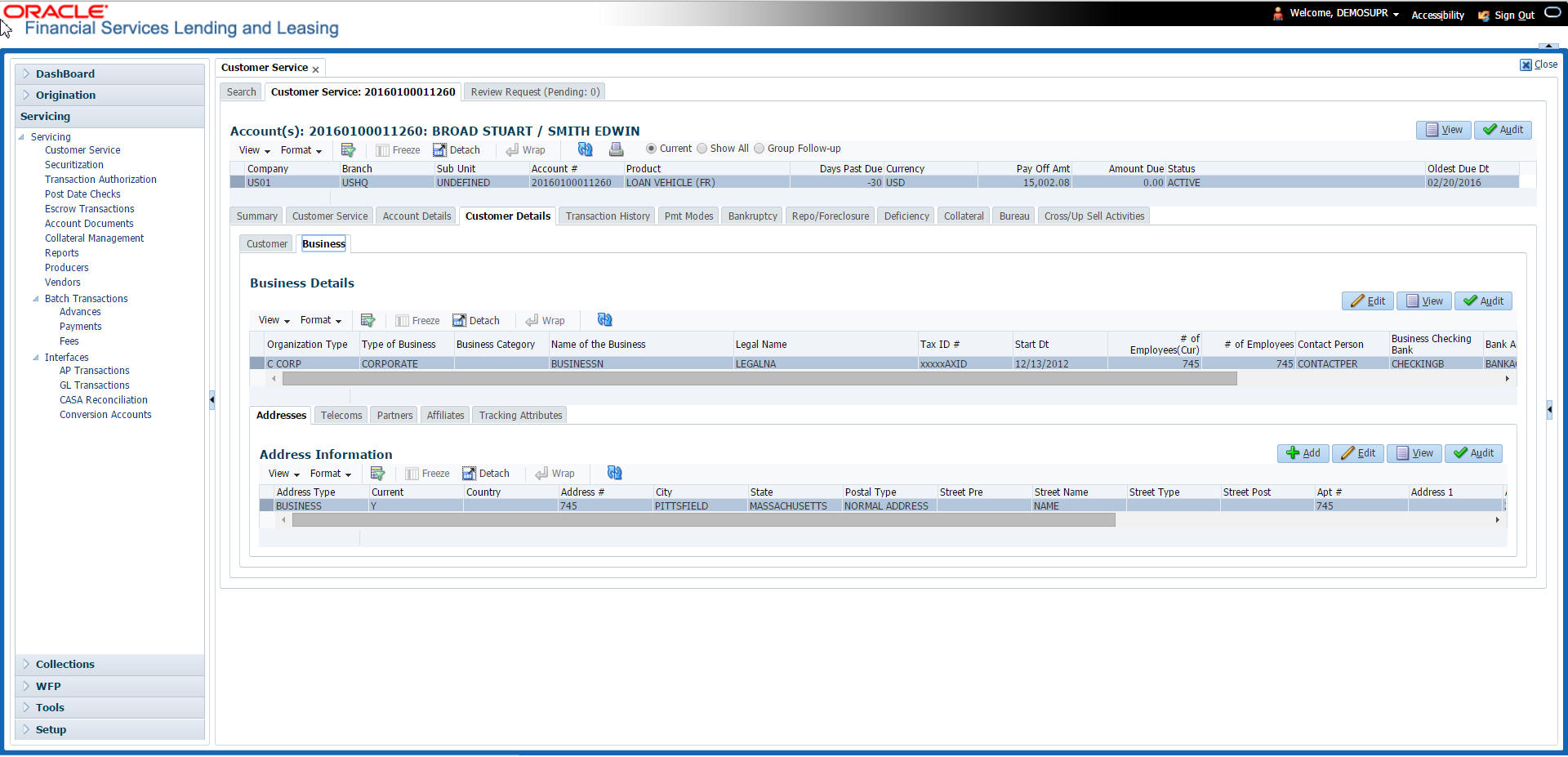
Task: Refresh the account table
Action: 585,149
